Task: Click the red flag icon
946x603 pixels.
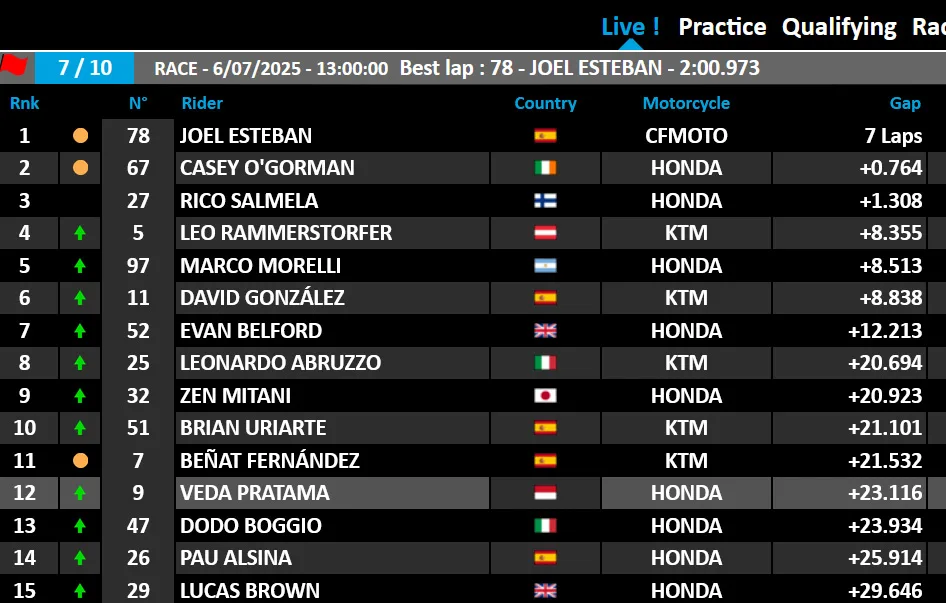Action: point(14,66)
